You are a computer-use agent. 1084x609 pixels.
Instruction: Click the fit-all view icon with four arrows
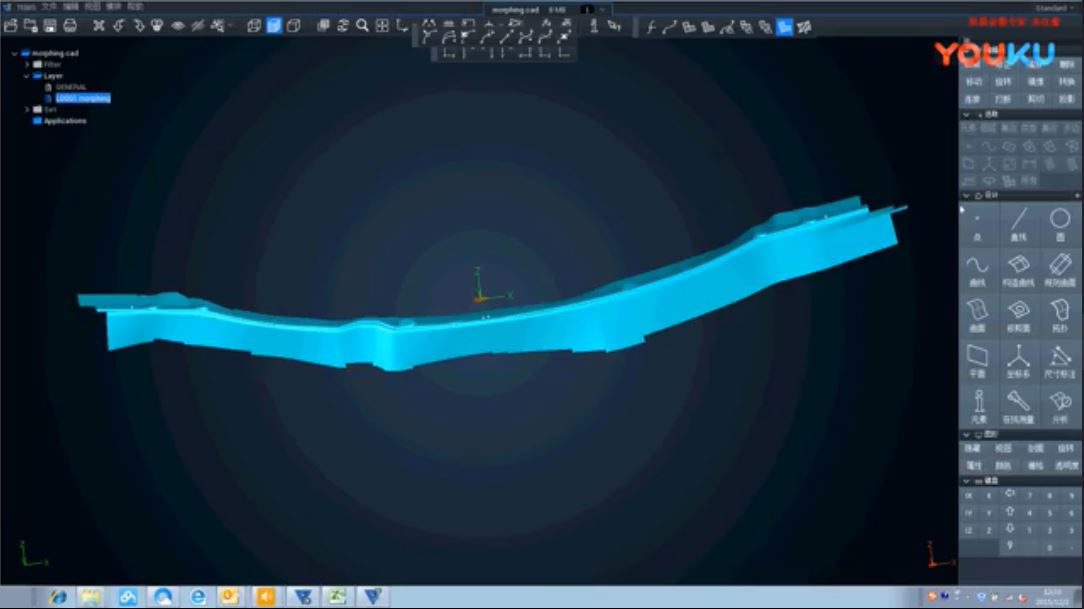382,26
